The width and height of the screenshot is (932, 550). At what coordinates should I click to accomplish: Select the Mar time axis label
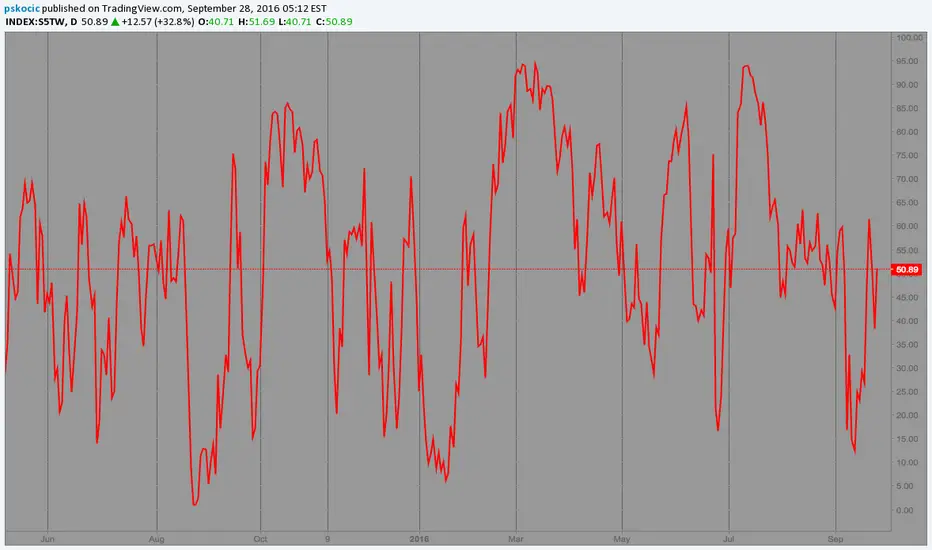point(515,539)
